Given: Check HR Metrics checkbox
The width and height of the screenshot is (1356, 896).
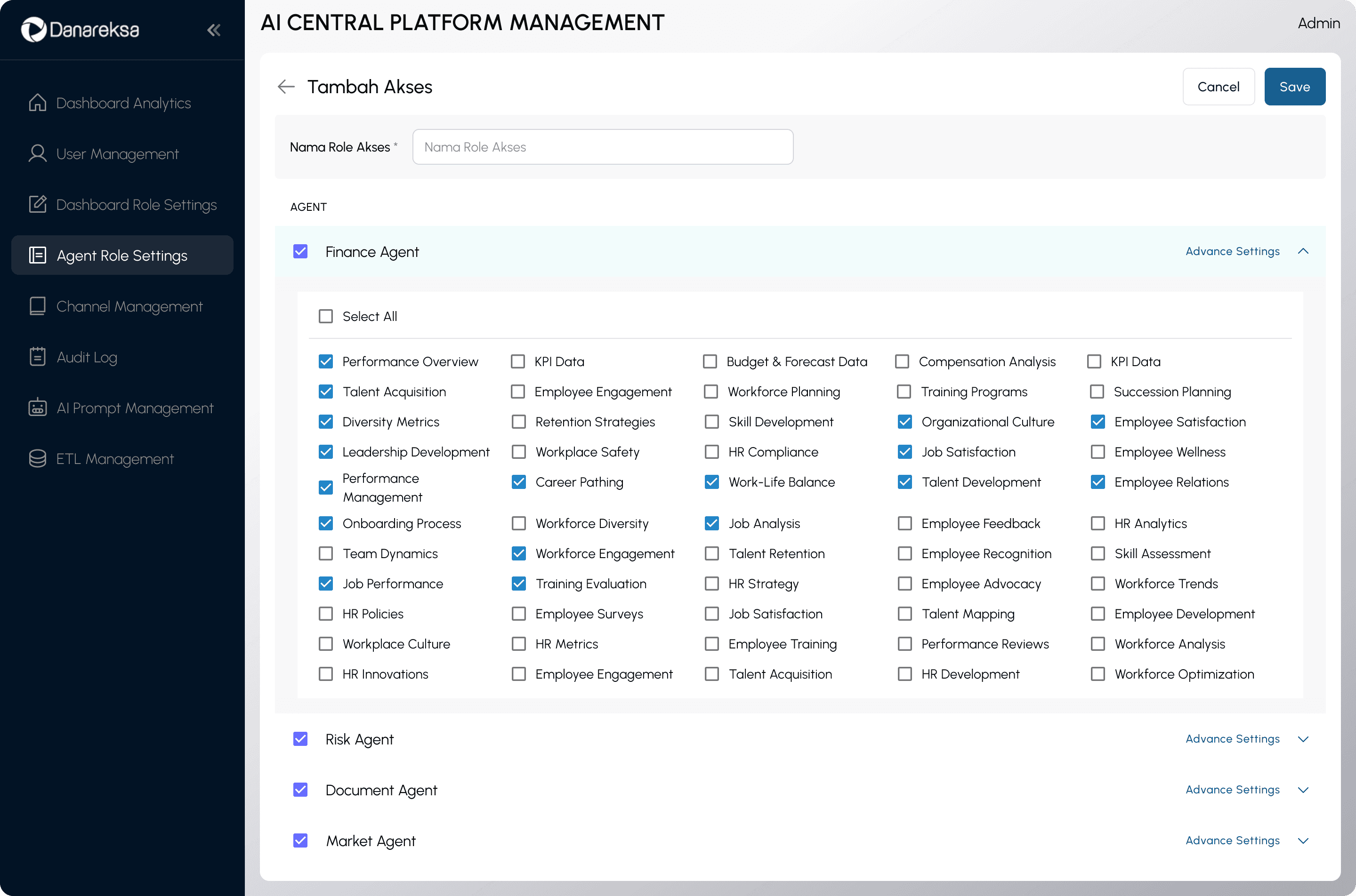Looking at the screenshot, I should coord(518,644).
